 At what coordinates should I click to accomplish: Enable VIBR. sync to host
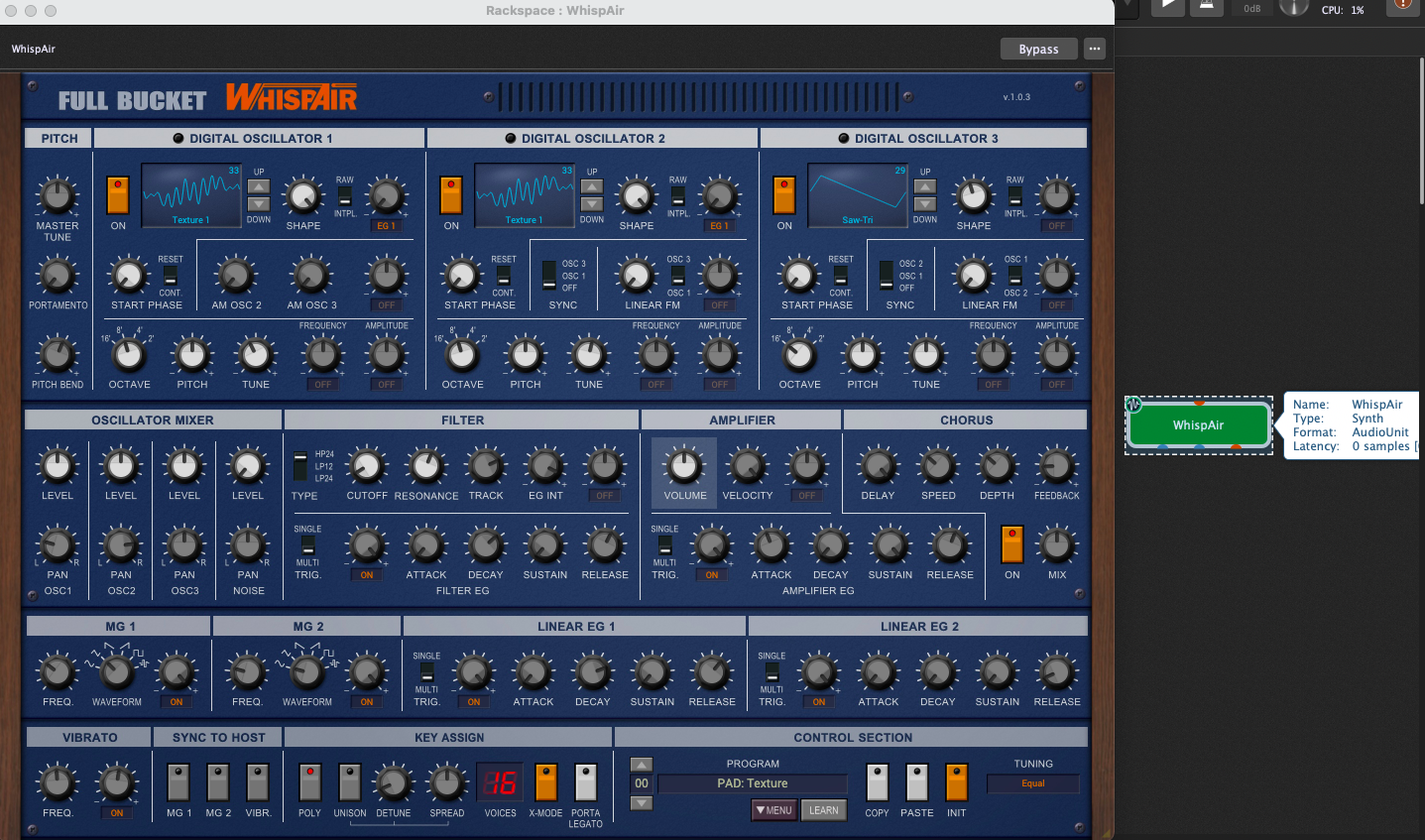coord(258,782)
